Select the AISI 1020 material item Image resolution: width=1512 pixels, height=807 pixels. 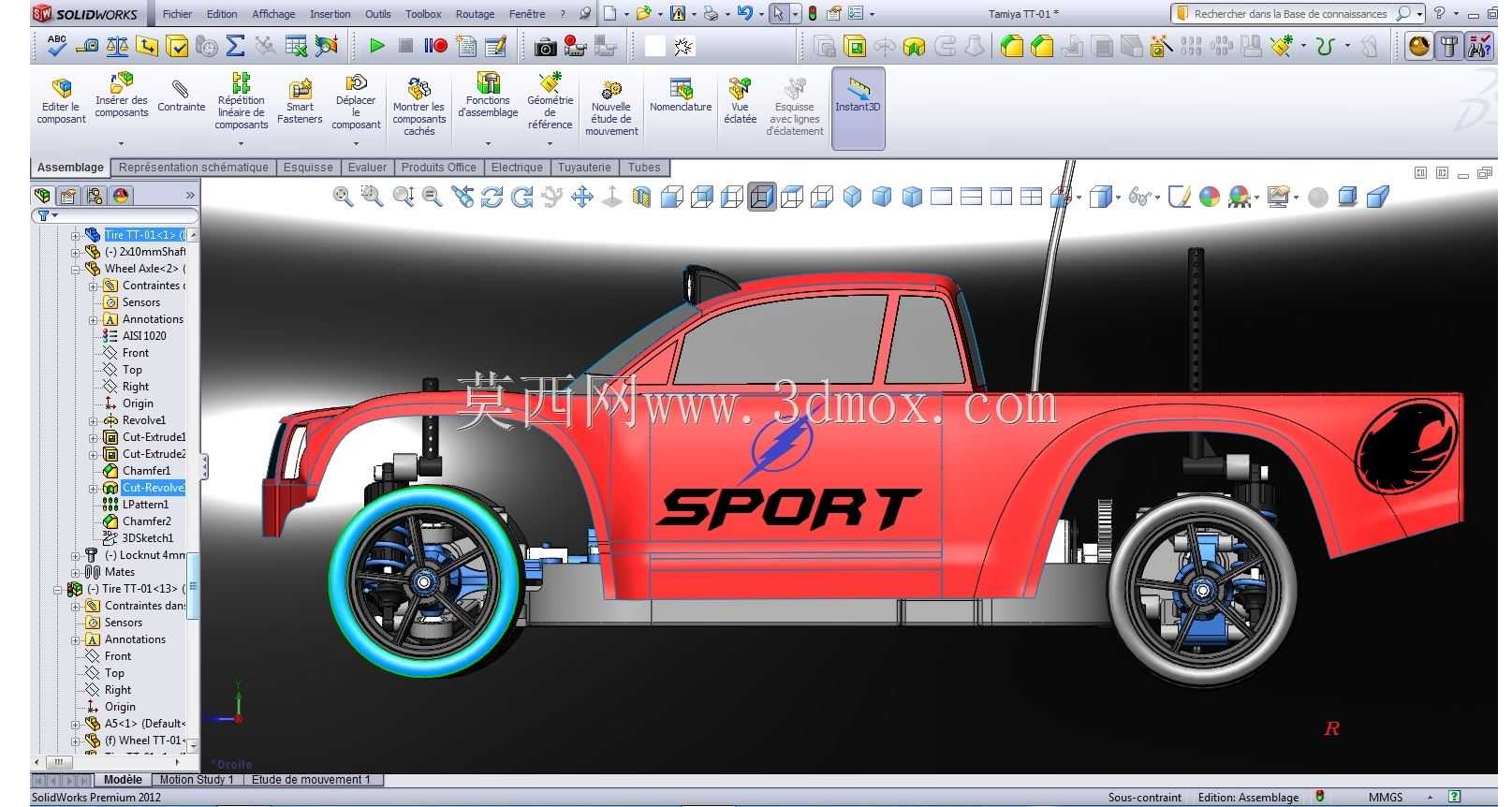(144, 336)
